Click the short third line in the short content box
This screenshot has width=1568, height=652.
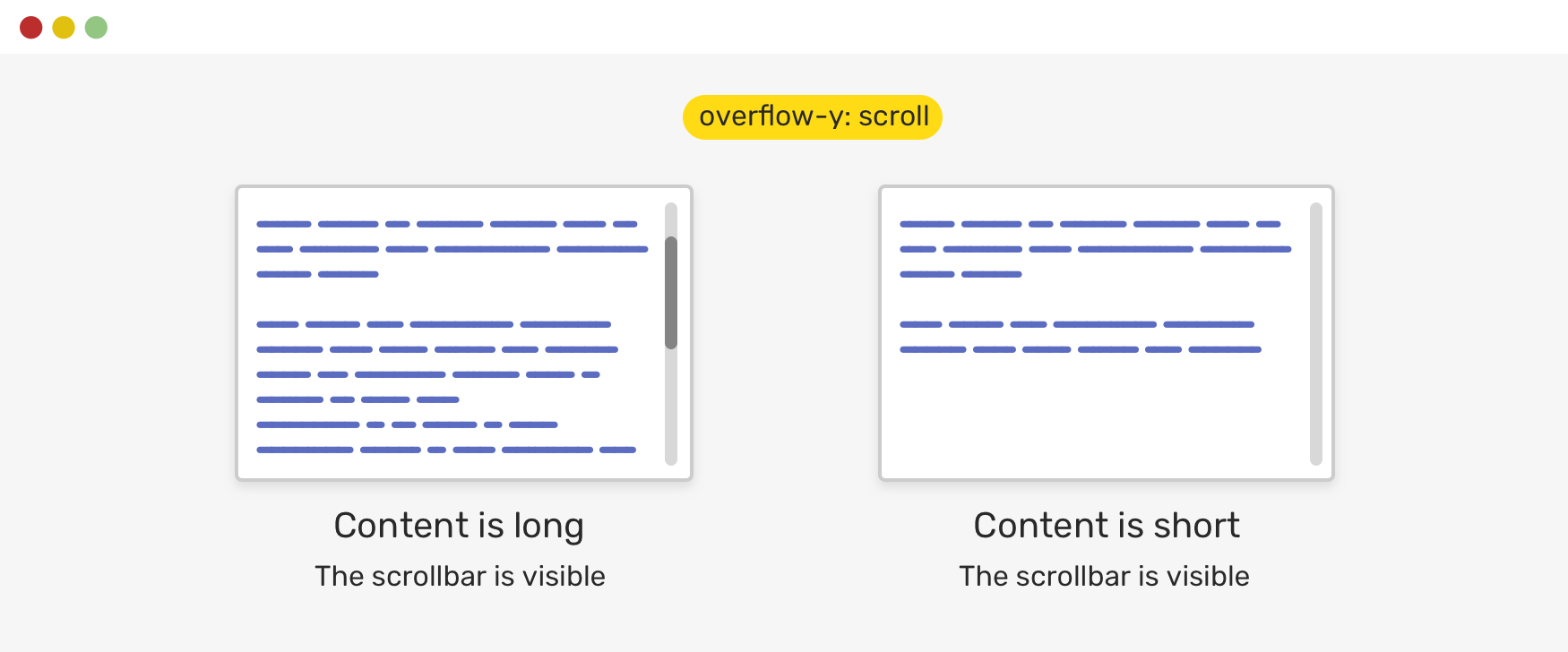click(961, 274)
